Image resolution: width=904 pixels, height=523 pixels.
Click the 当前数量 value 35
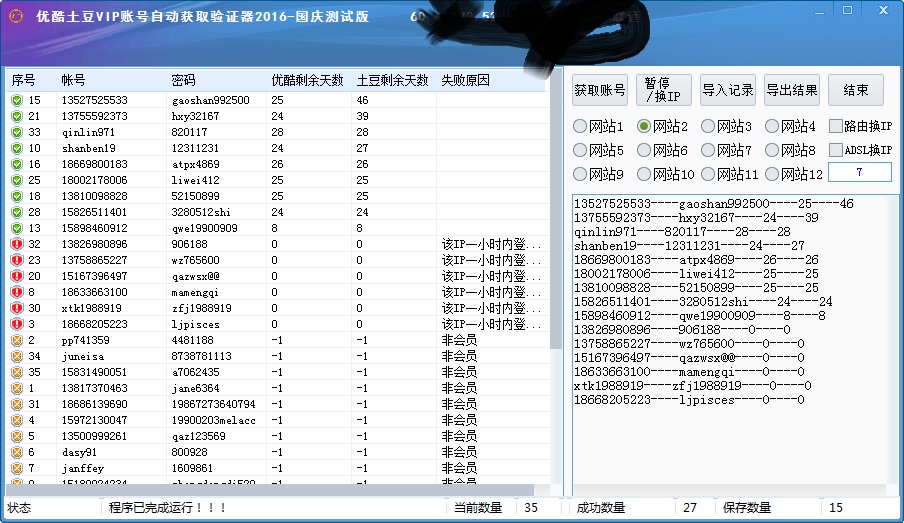(x=531, y=508)
